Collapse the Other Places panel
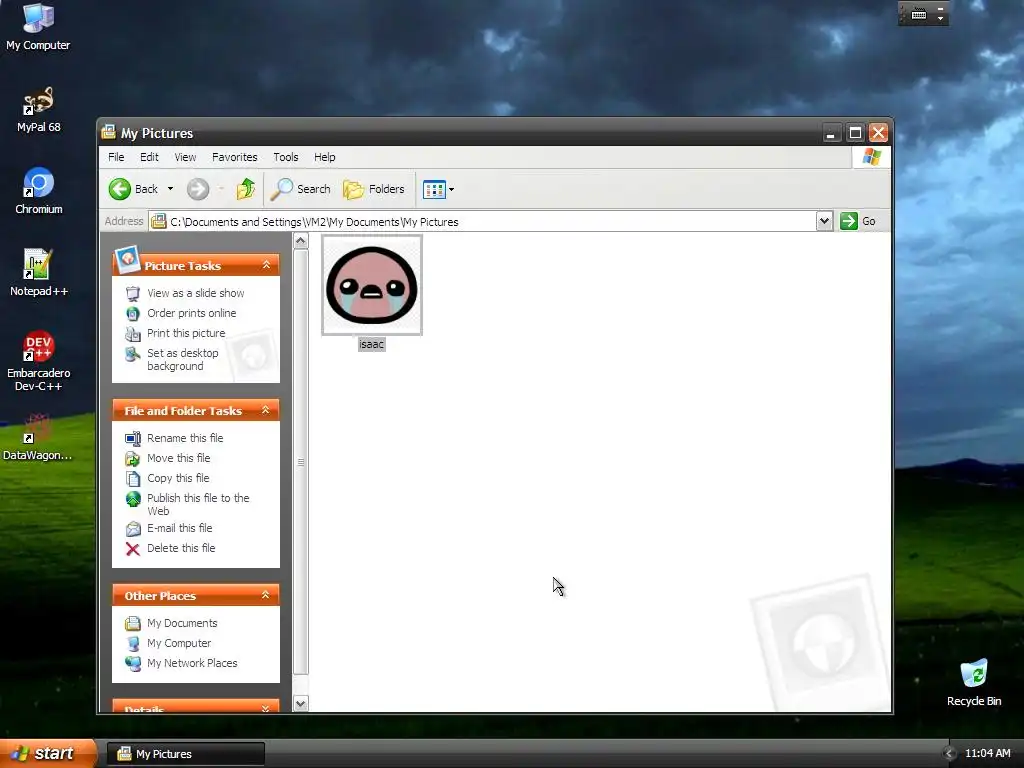 [x=266, y=595]
